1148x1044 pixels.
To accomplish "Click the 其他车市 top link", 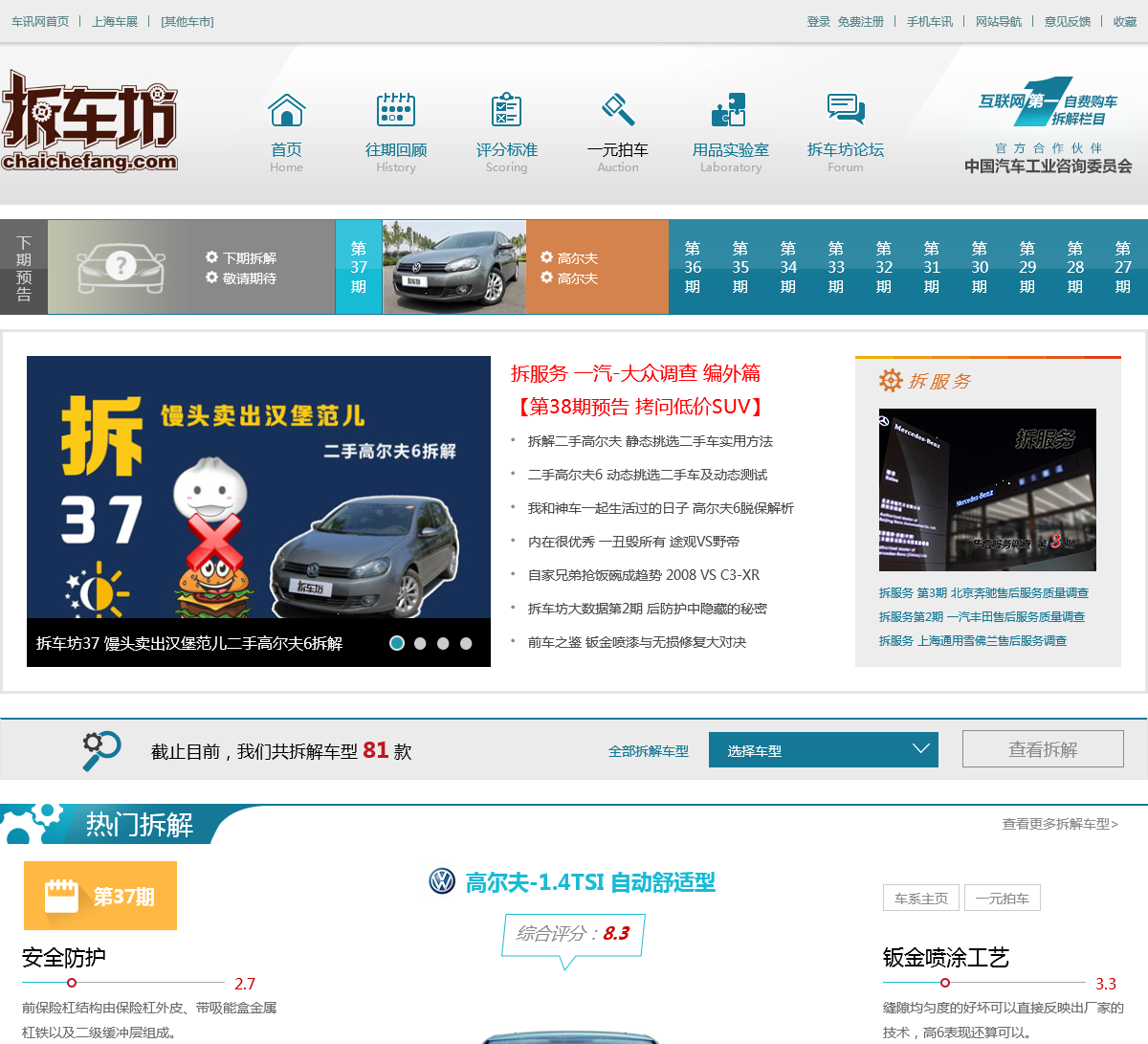I will (188, 21).
